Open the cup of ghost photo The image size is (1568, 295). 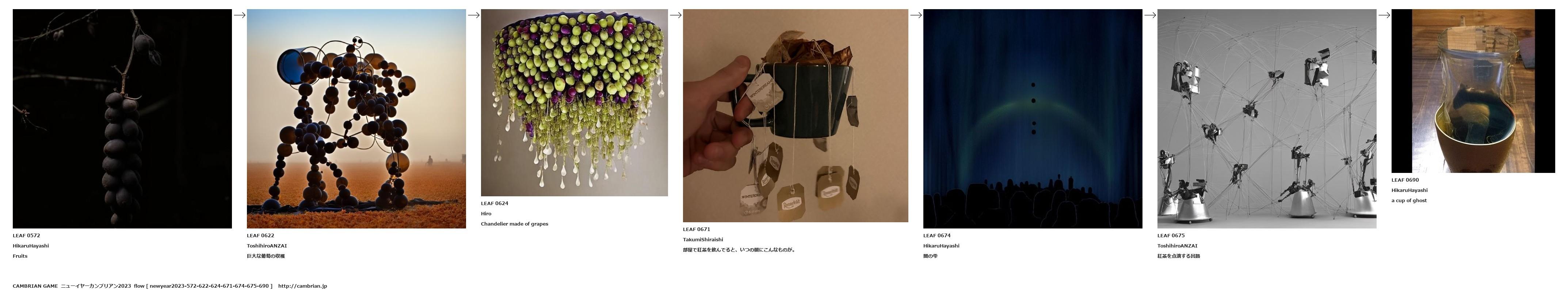click(x=1473, y=91)
